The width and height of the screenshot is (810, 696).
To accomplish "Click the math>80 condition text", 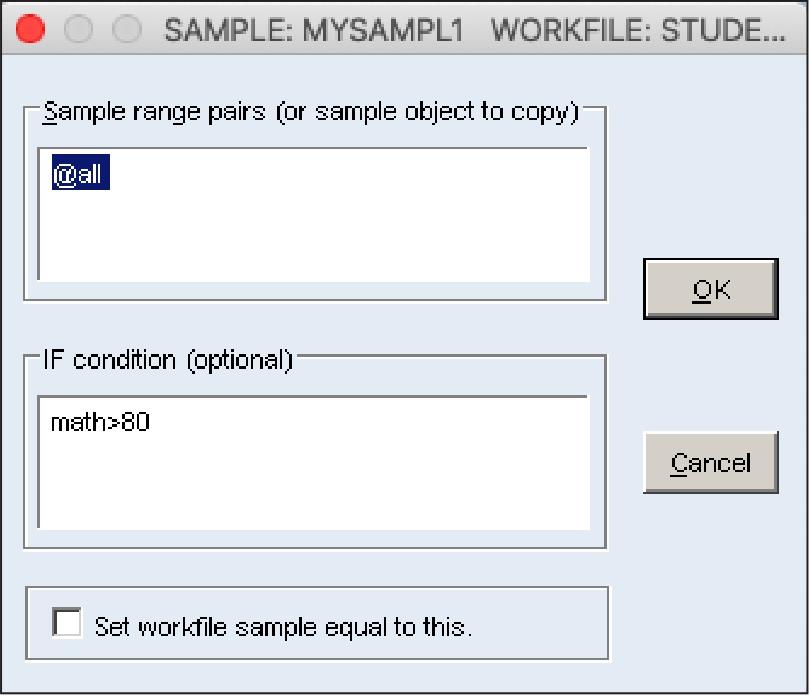I will tap(100, 423).
